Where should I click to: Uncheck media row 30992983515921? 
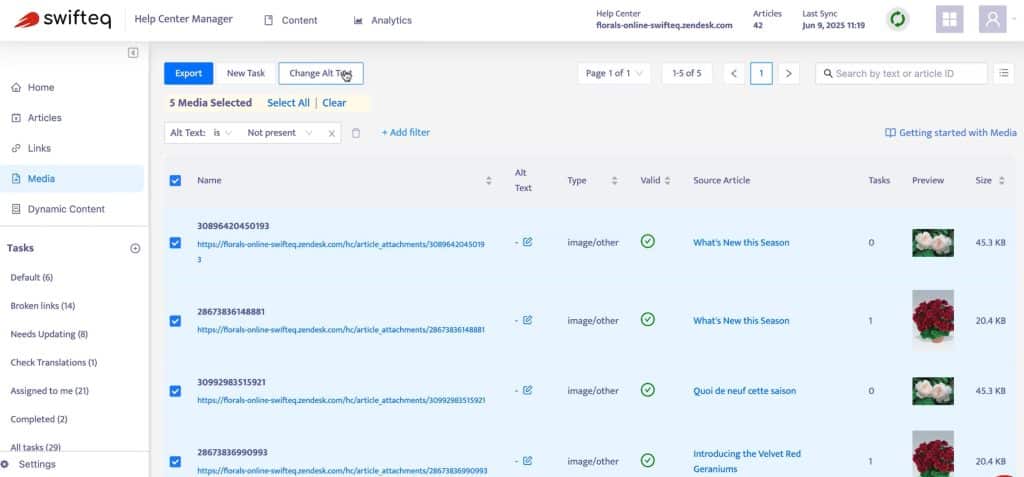[175, 391]
